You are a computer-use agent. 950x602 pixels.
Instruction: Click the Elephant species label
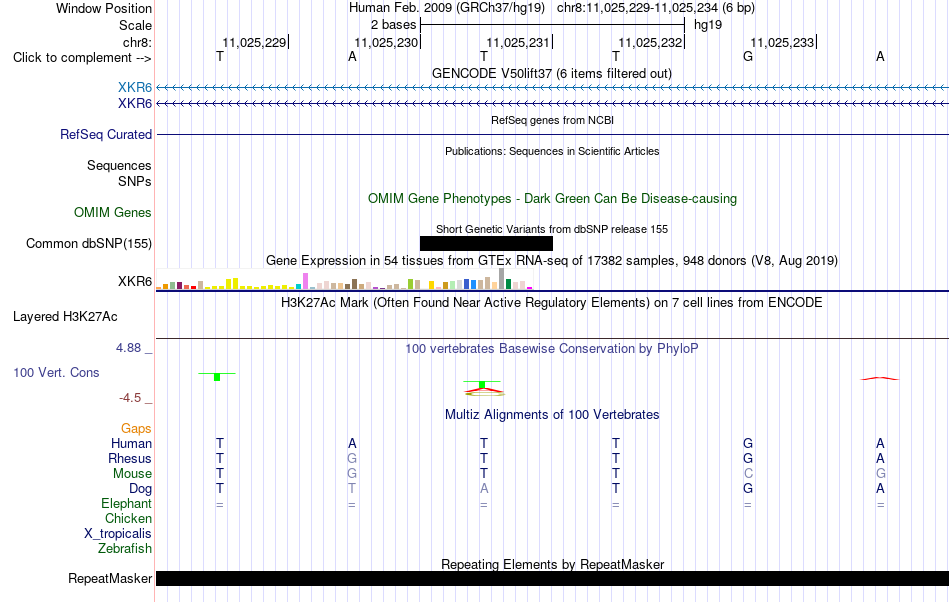[x=126, y=503]
